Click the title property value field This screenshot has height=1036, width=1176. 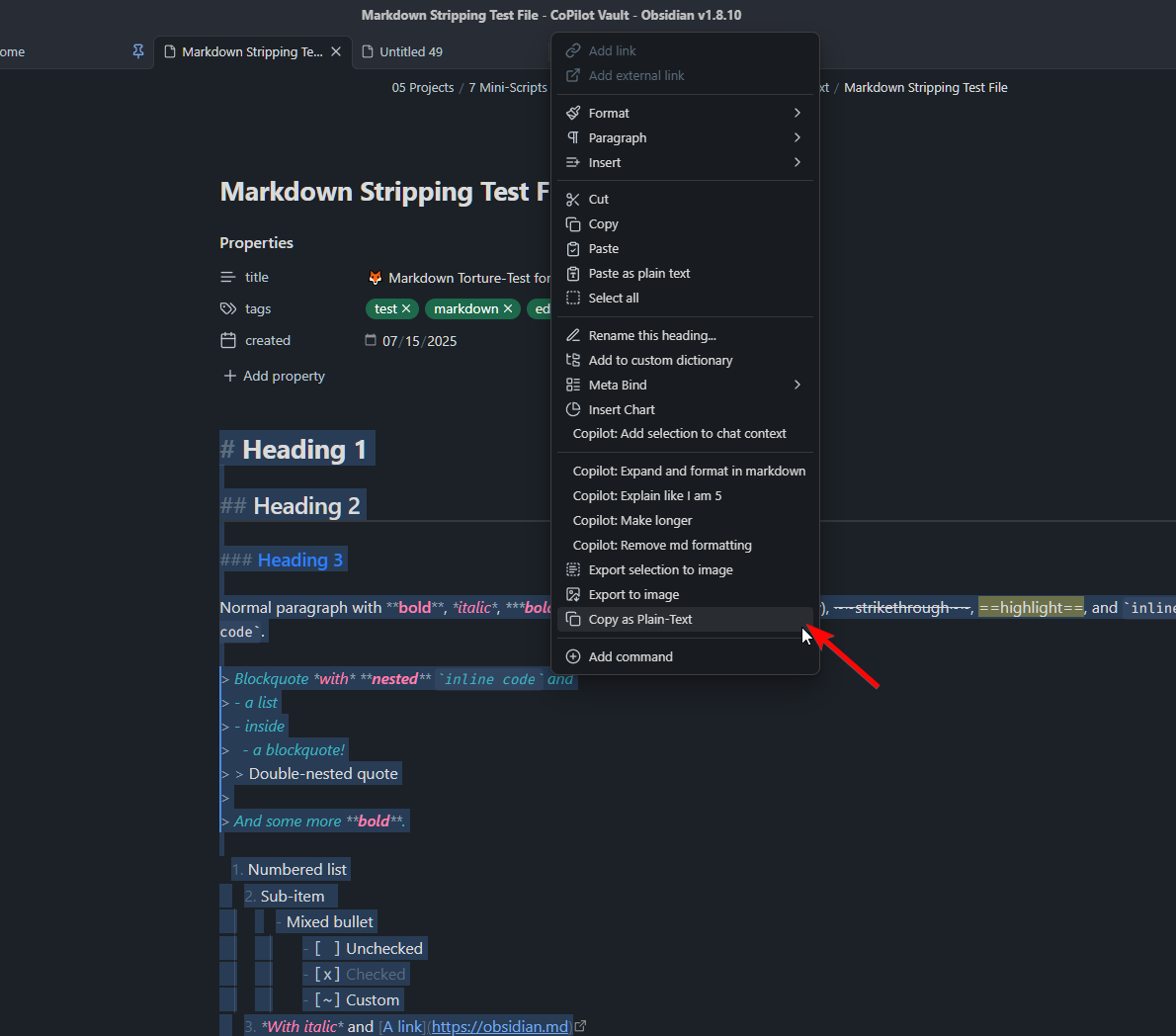click(x=469, y=279)
